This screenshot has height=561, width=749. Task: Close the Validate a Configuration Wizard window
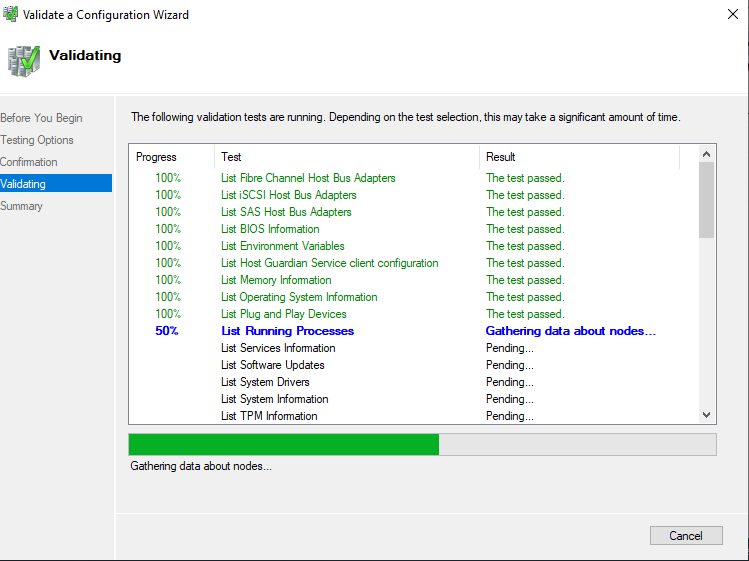[x=726, y=14]
